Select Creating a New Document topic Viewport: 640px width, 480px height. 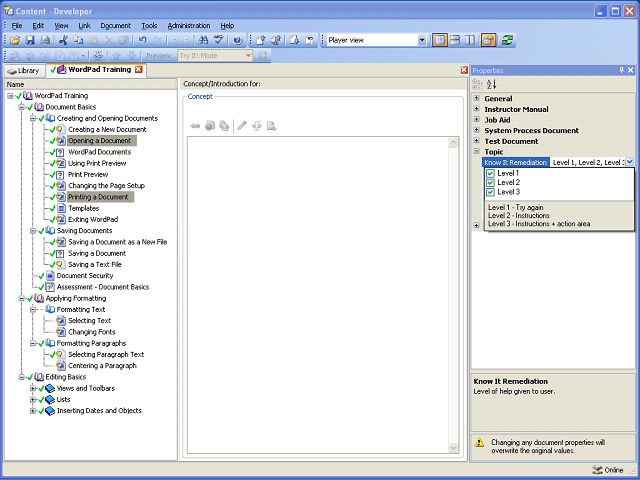click(x=107, y=129)
